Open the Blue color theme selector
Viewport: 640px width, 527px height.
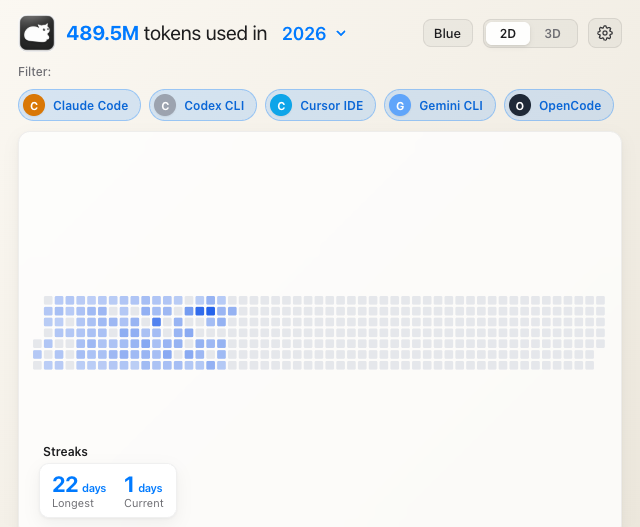(448, 33)
